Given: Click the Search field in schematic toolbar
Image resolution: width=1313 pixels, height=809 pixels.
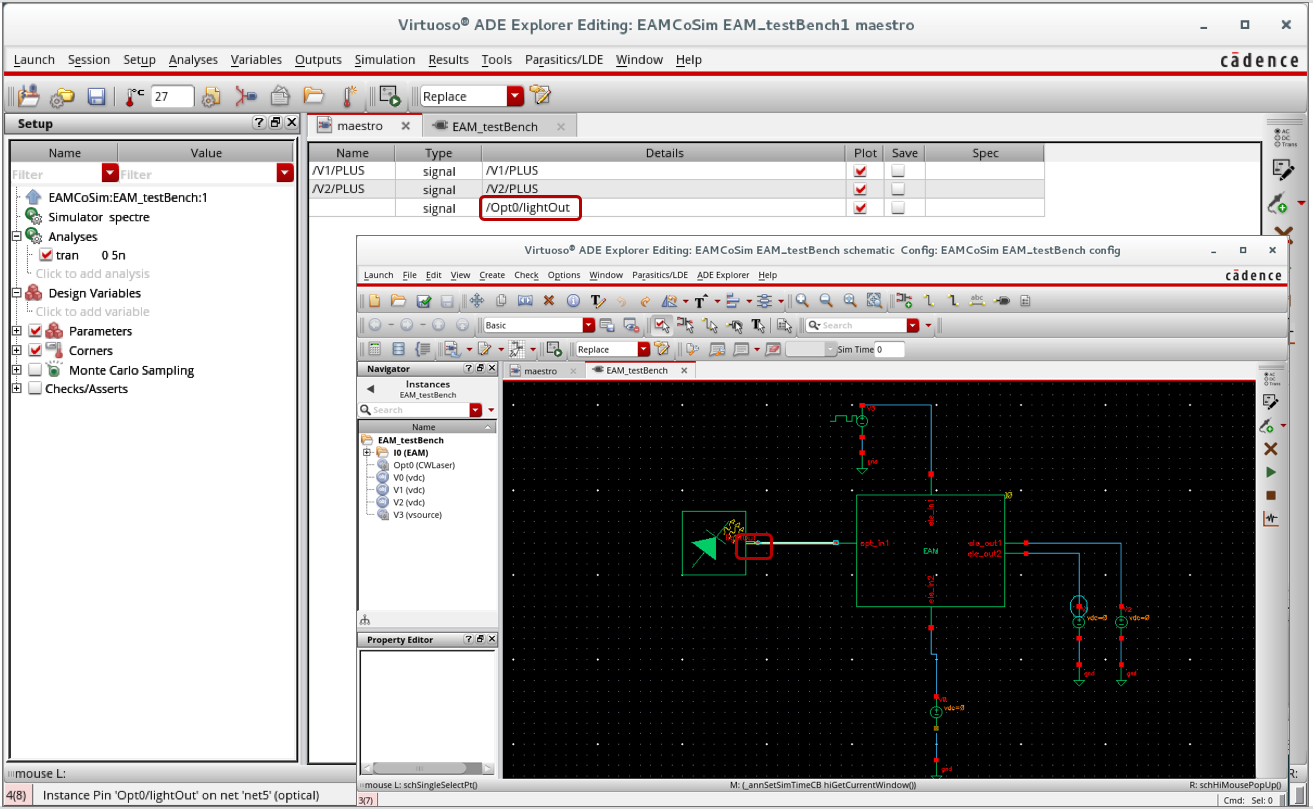Looking at the screenshot, I should pos(861,325).
